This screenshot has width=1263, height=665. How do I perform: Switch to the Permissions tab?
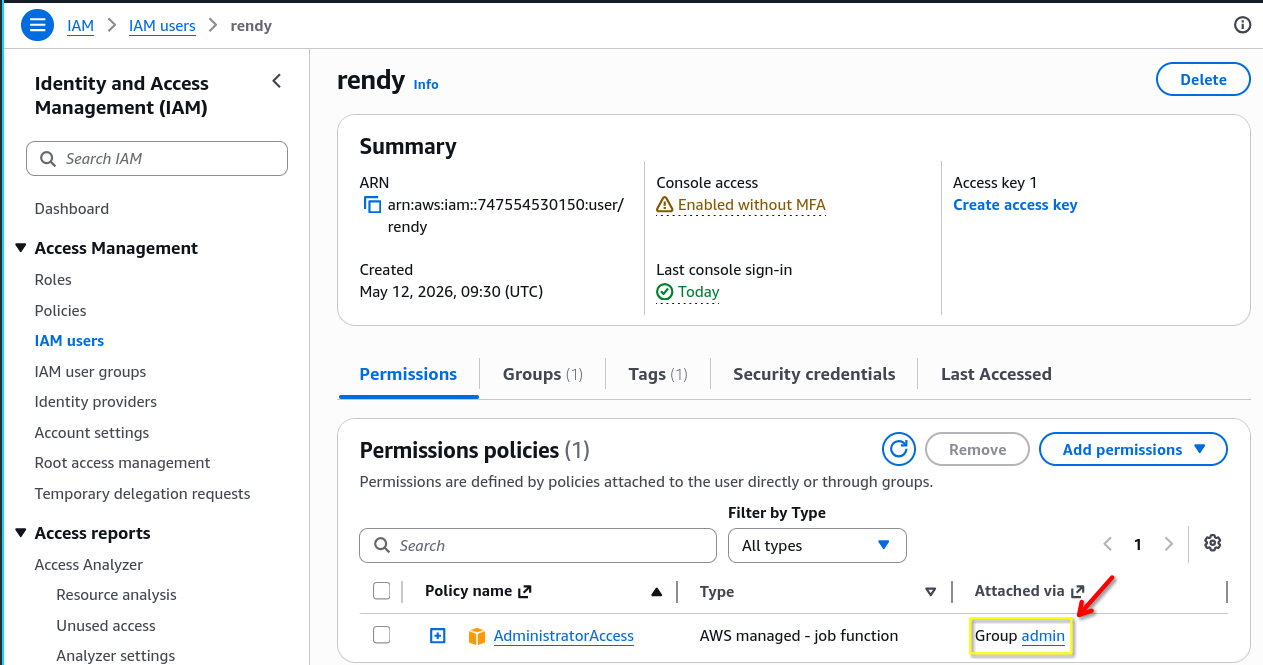coord(408,374)
